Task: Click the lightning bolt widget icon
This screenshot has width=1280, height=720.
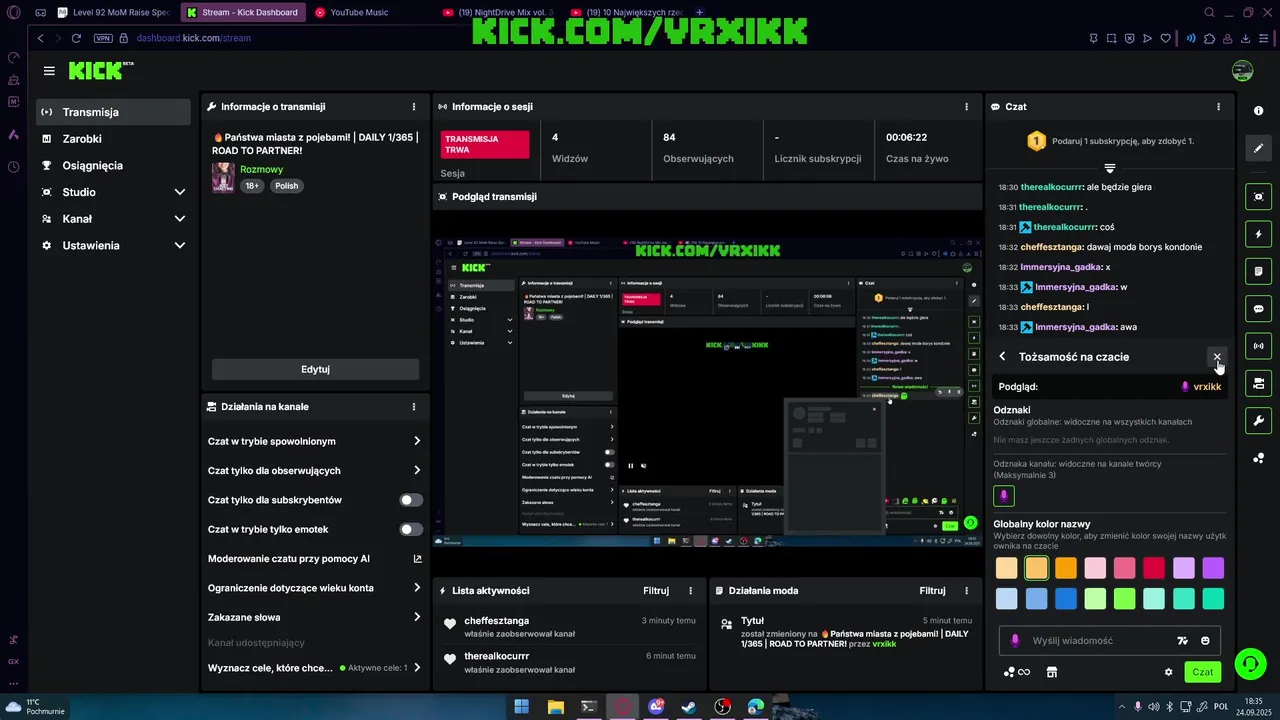Action: [x=1259, y=234]
